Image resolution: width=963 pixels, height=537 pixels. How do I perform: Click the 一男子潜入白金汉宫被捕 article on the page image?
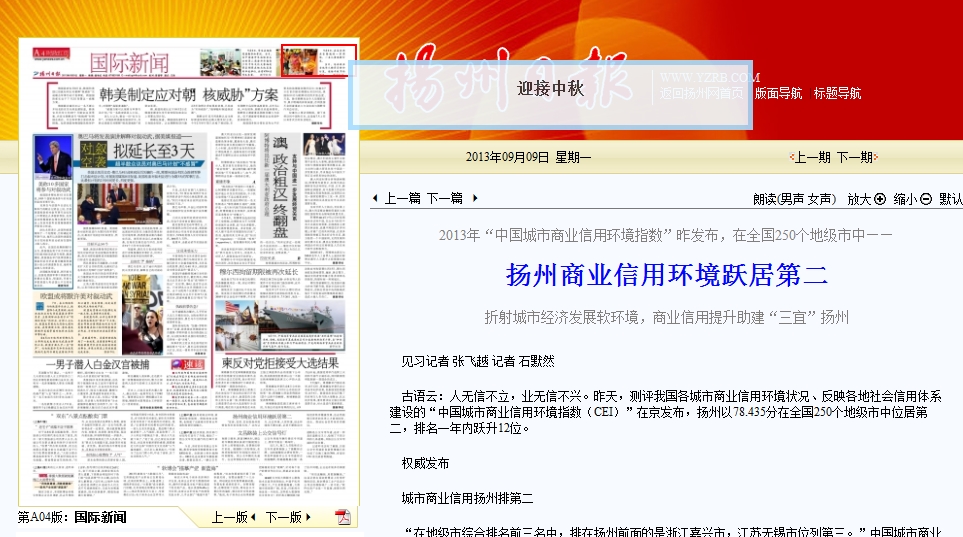98,364
